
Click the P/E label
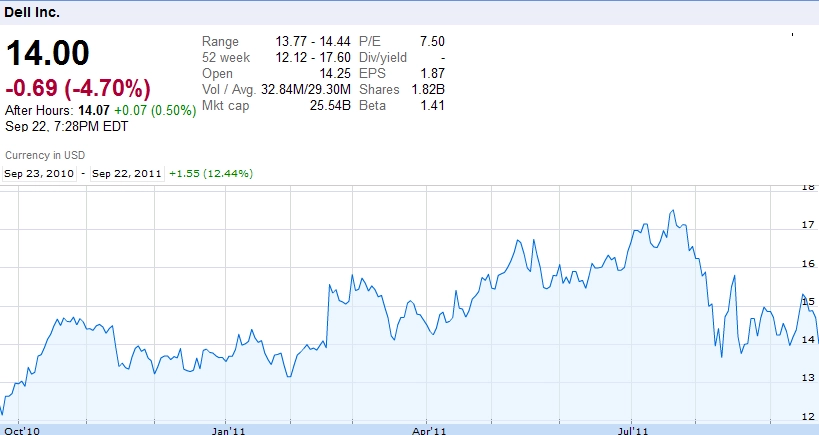pyautogui.click(x=370, y=41)
